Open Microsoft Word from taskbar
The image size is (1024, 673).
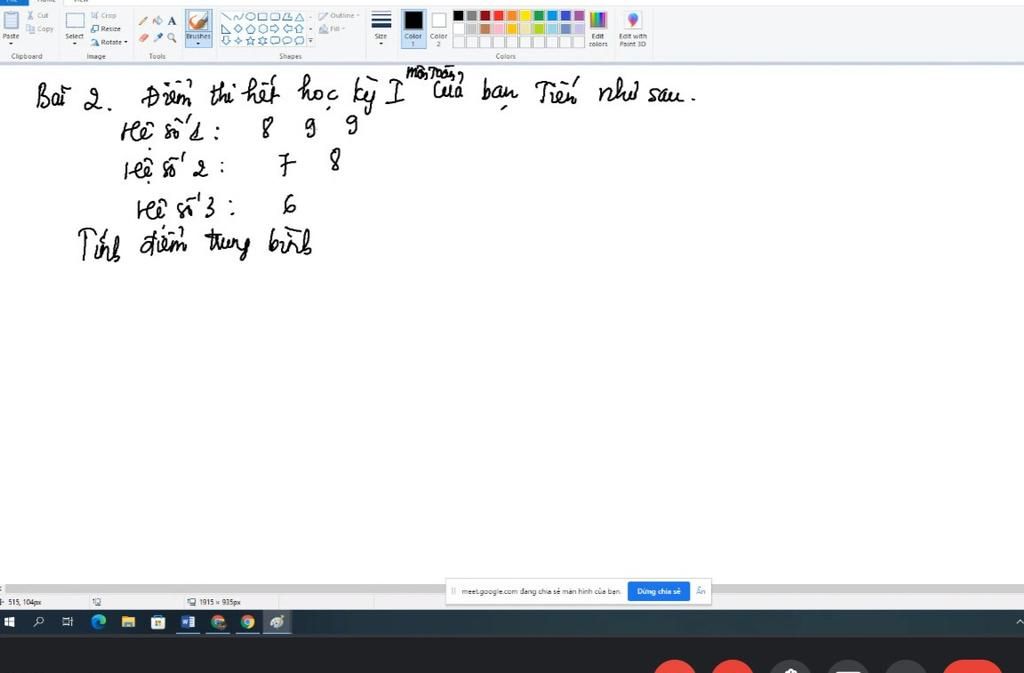coord(188,622)
